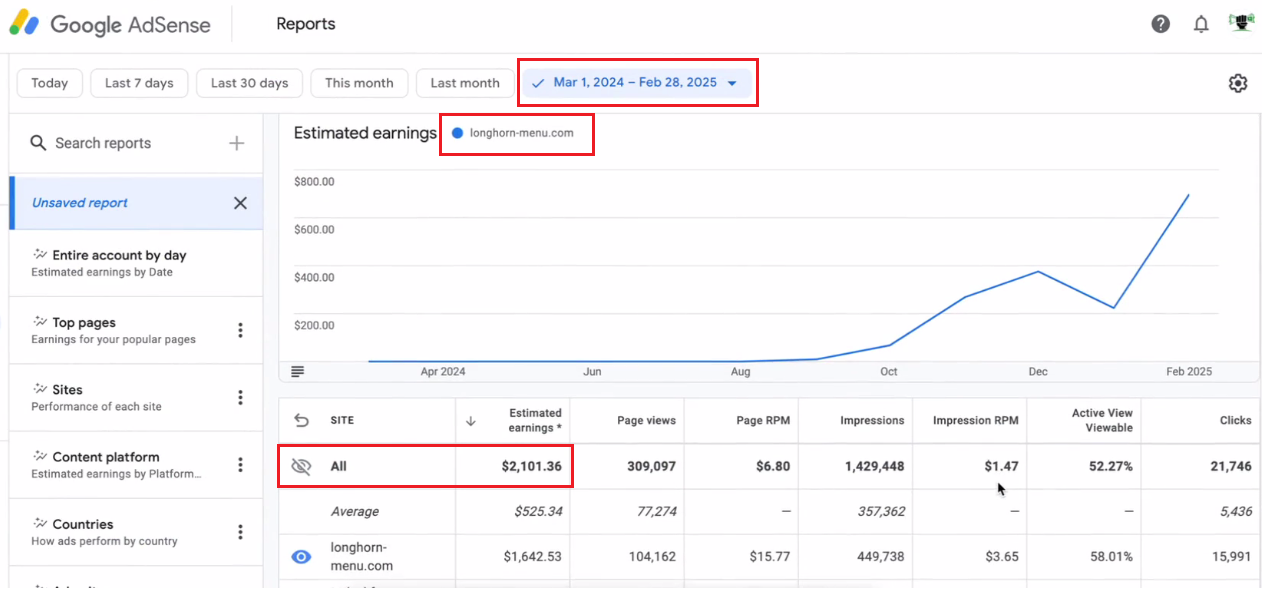Click the SITE column header

point(342,421)
